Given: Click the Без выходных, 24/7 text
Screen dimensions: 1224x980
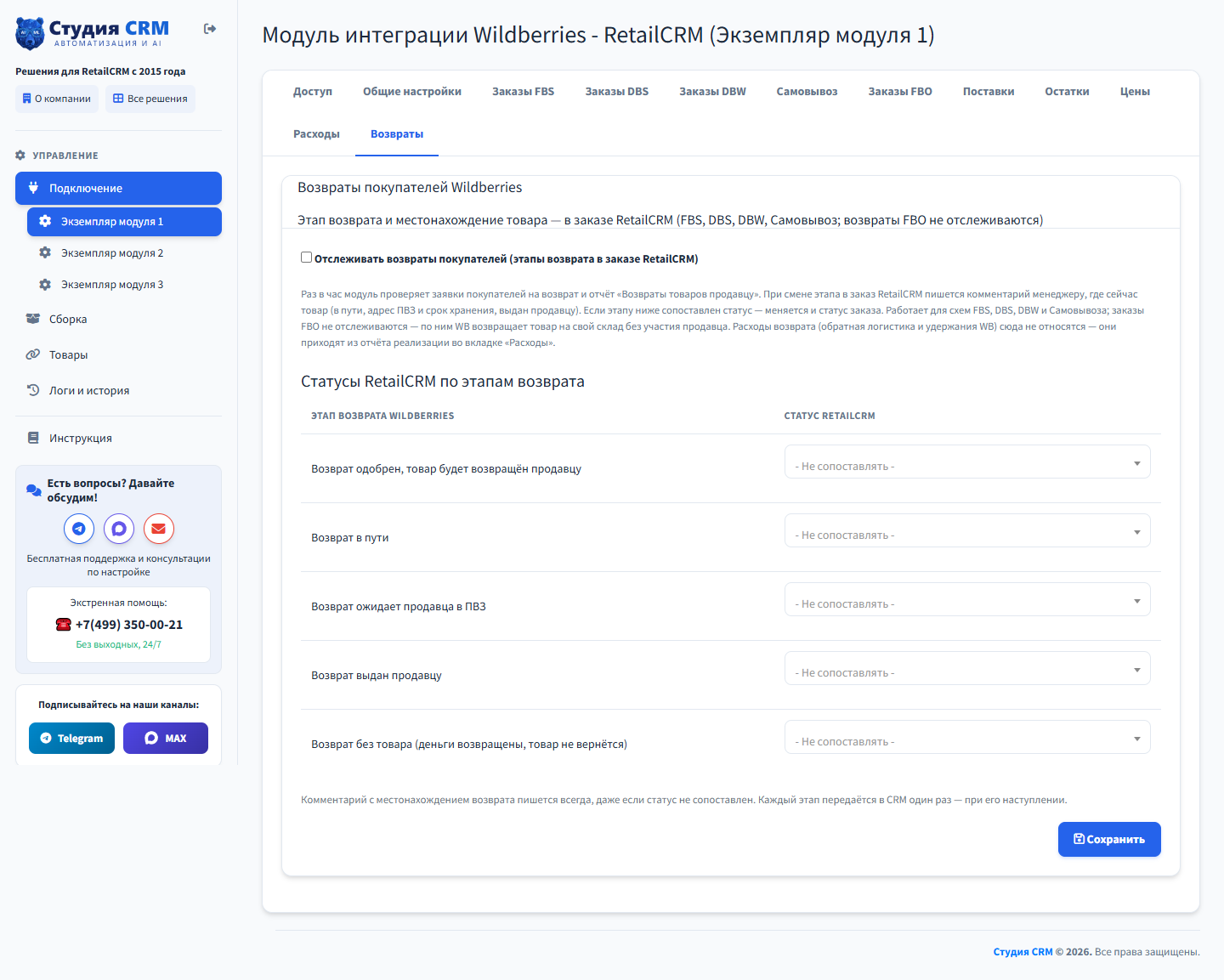Looking at the screenshot, I should pyautogui.click(x=119, y=644).
